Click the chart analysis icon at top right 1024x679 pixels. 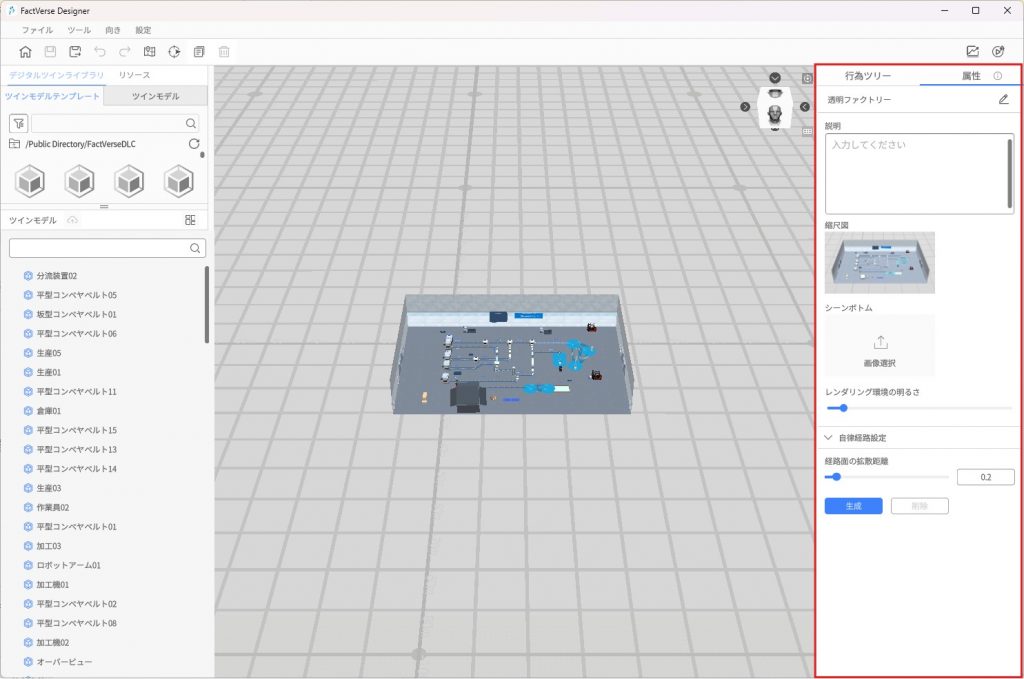click(972, 52)
